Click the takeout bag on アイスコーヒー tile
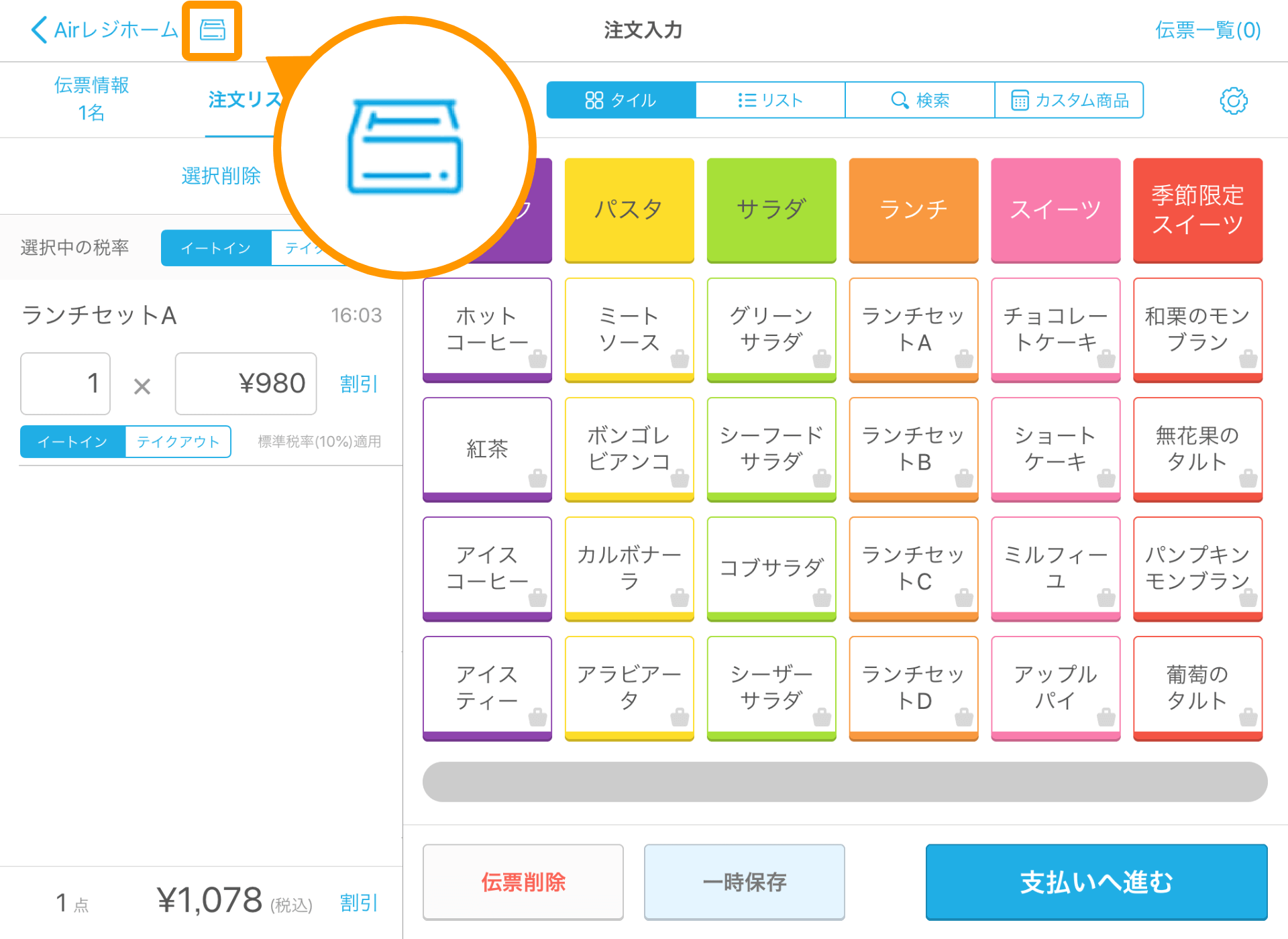Viewport: 1288px width, 939px height. (x=537, y=598)
